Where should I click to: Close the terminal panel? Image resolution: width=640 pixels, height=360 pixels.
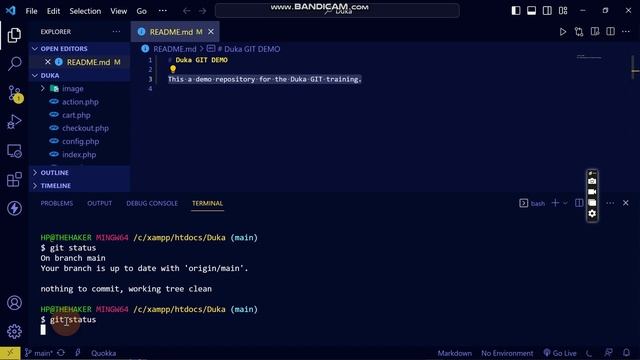pyautogui.click(x=626, y=203)
